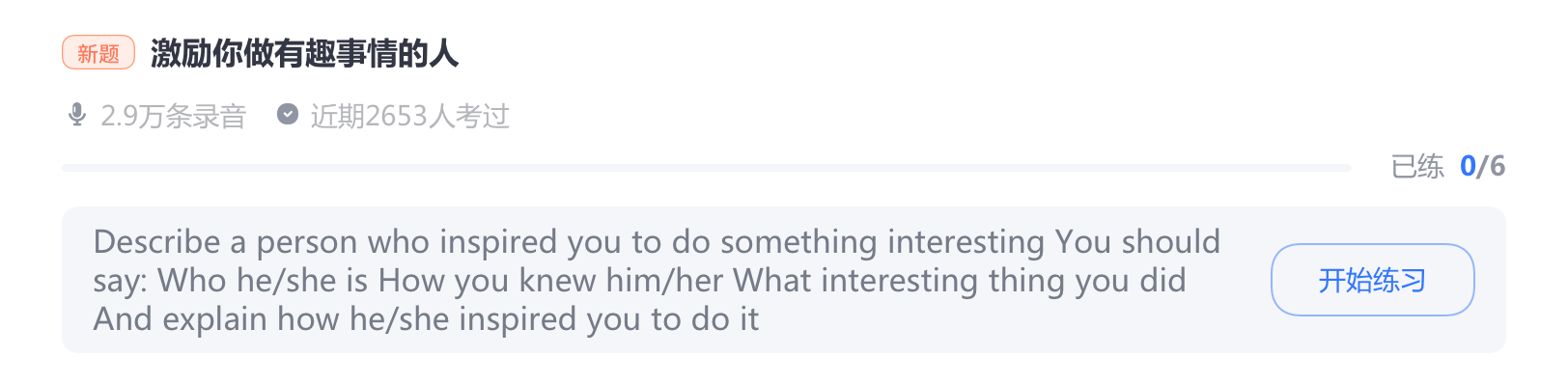The width and height of the screenshot is (1568, 384).
Task: Click the 2.9万条录音 recordings count
Action: tap(174, 117)
